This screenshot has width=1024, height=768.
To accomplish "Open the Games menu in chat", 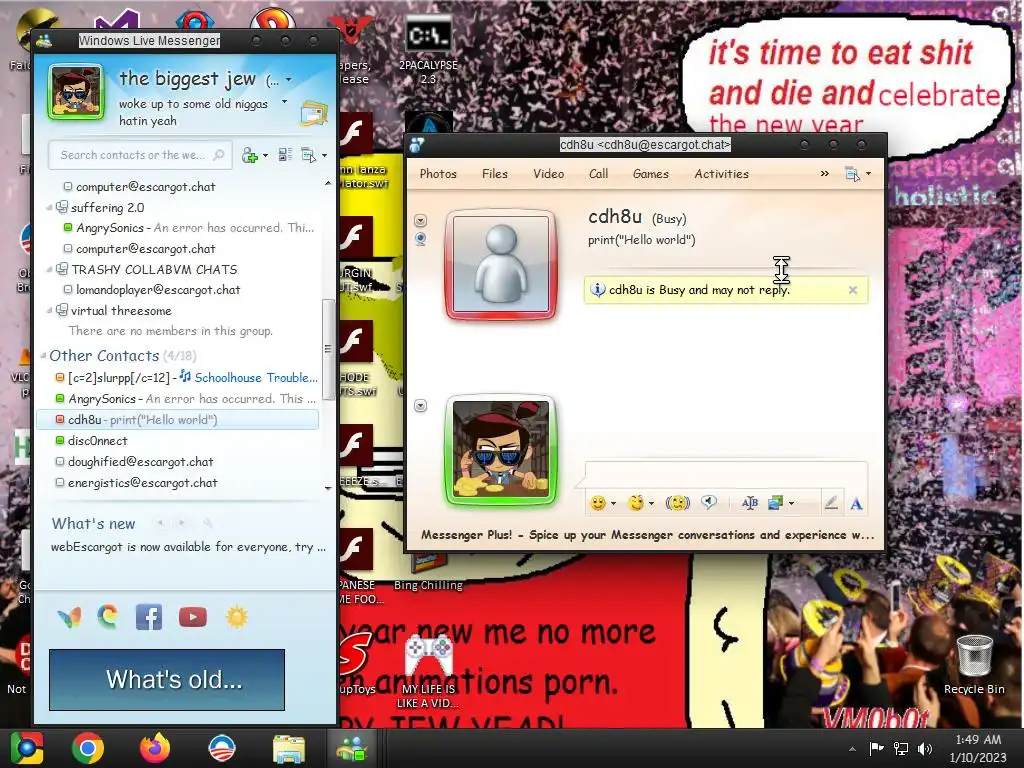I will 650,174.
